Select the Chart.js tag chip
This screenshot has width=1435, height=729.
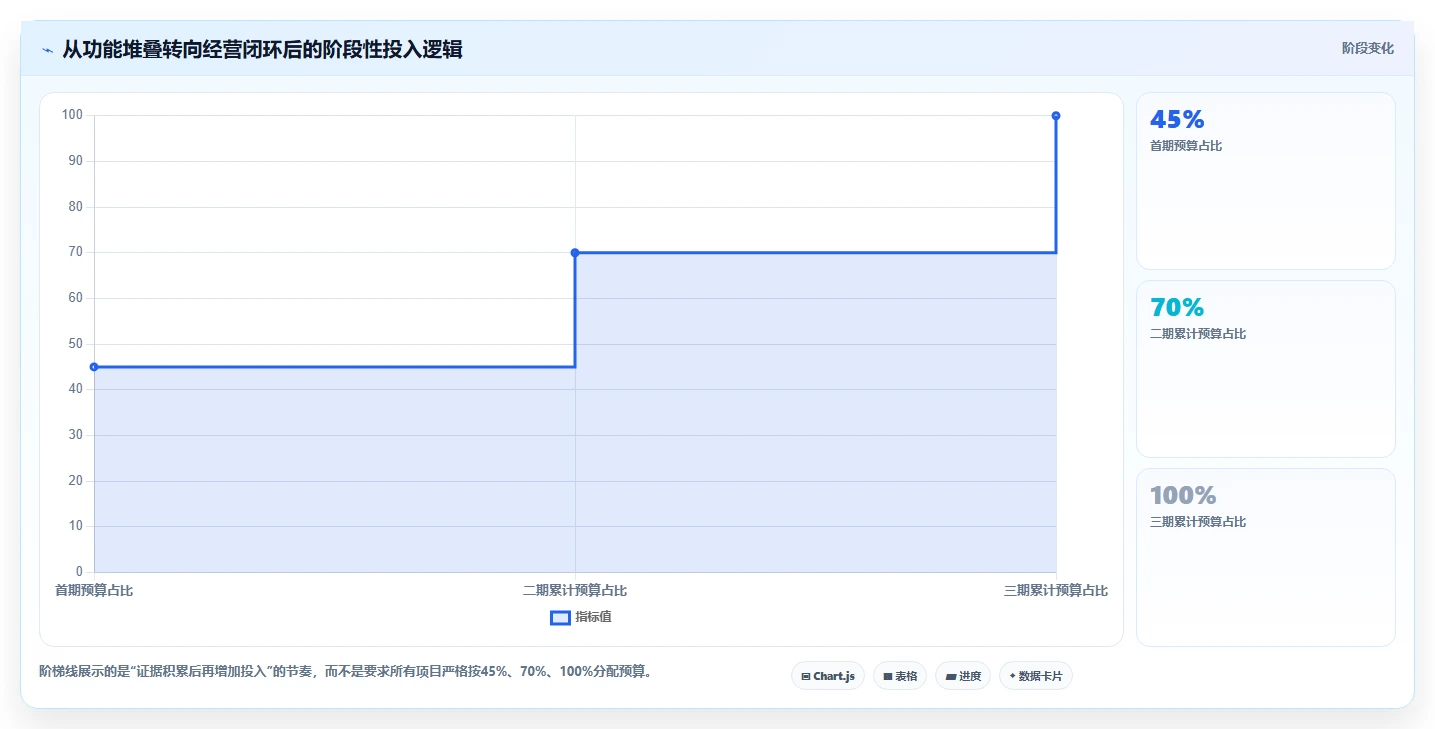(828, 676)
